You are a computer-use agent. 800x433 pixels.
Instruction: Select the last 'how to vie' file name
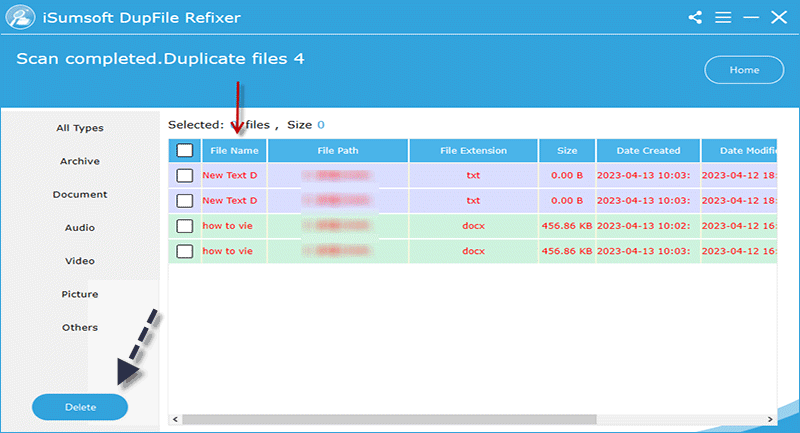point(228,251)
